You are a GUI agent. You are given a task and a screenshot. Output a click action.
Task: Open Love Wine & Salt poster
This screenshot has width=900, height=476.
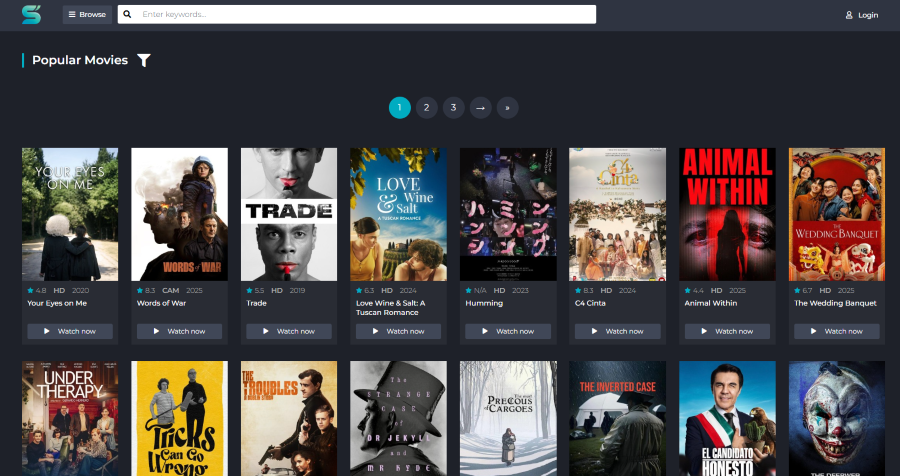click(x=398, y=214)
